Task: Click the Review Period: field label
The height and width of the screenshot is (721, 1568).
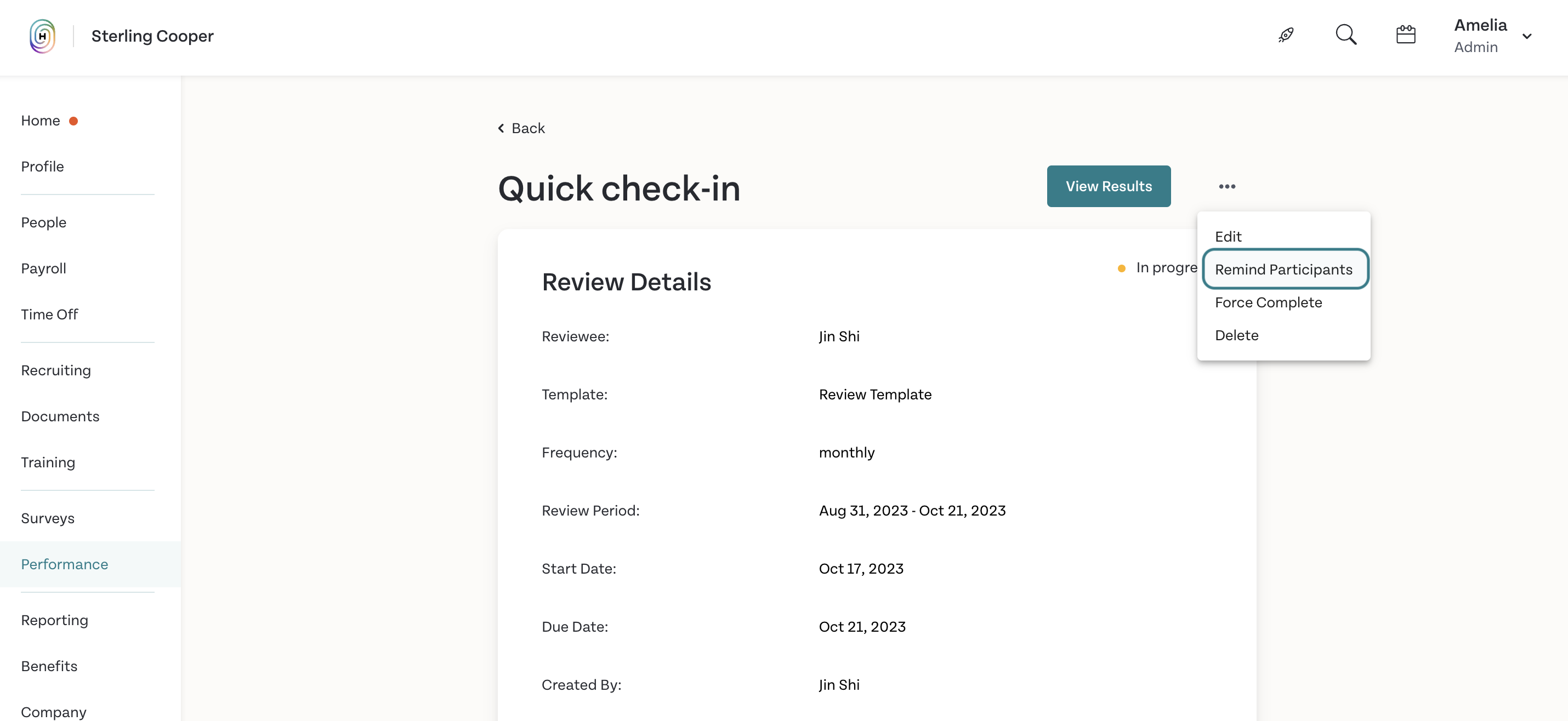Action: [x=590, y=511]
